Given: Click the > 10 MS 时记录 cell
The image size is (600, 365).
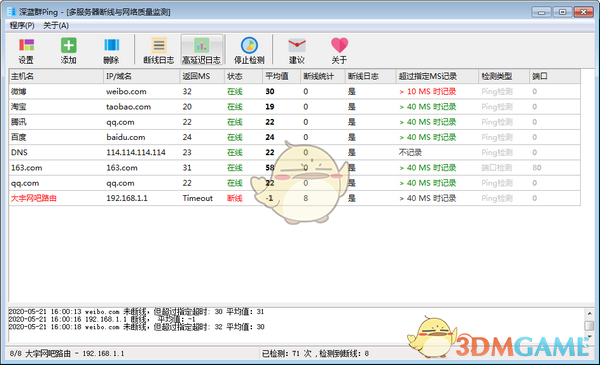Looking at the screenshot, I should [427, 91].
